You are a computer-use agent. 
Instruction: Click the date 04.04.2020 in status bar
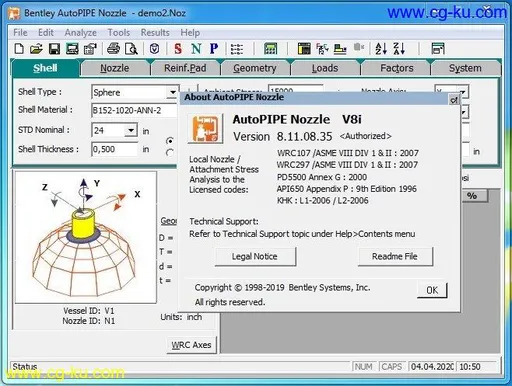tap(432, 367)
